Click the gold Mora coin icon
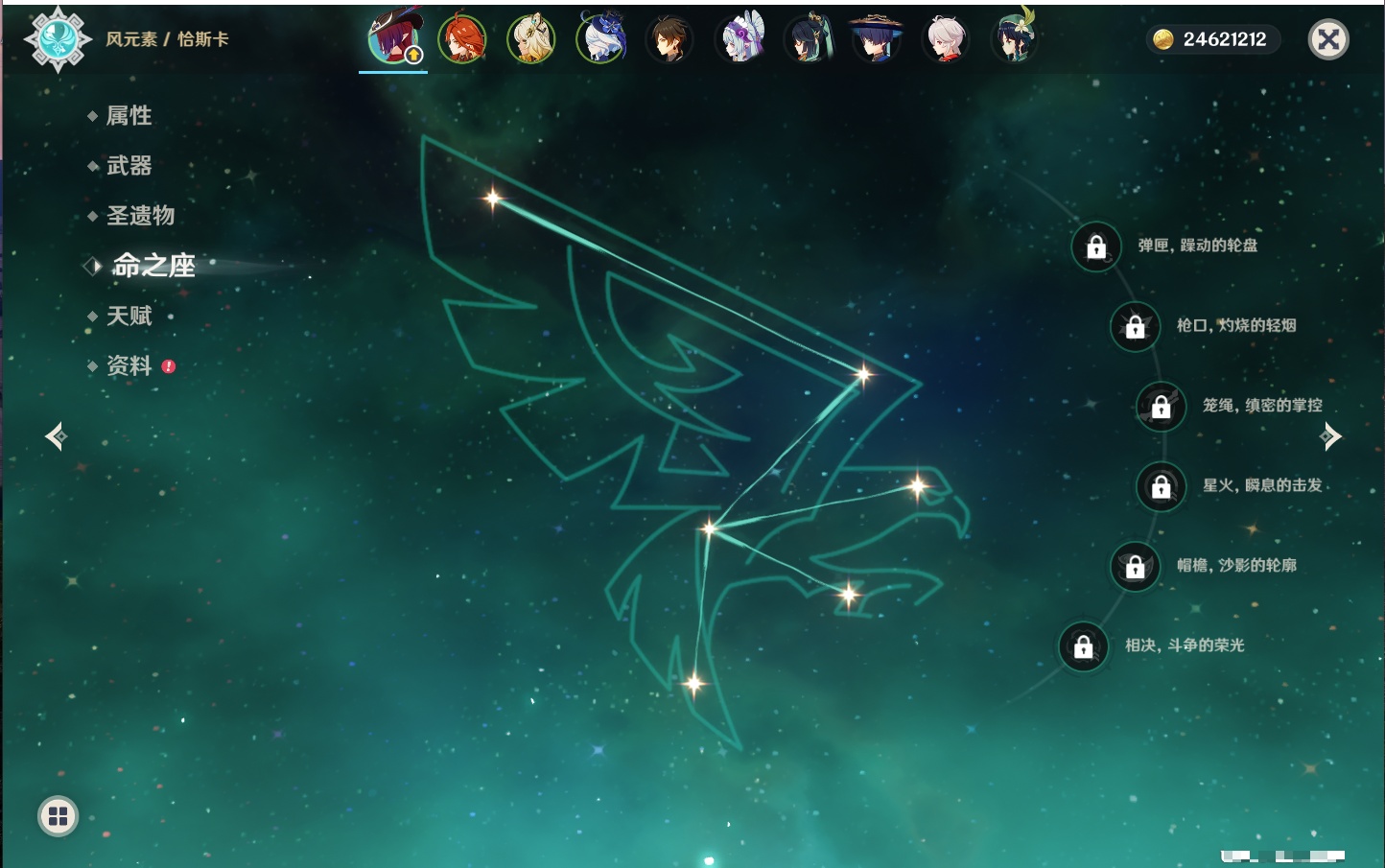Image resolution: width=1385 pixels, height=868 pixels. pyautogui.click(x=1163, y=39)
